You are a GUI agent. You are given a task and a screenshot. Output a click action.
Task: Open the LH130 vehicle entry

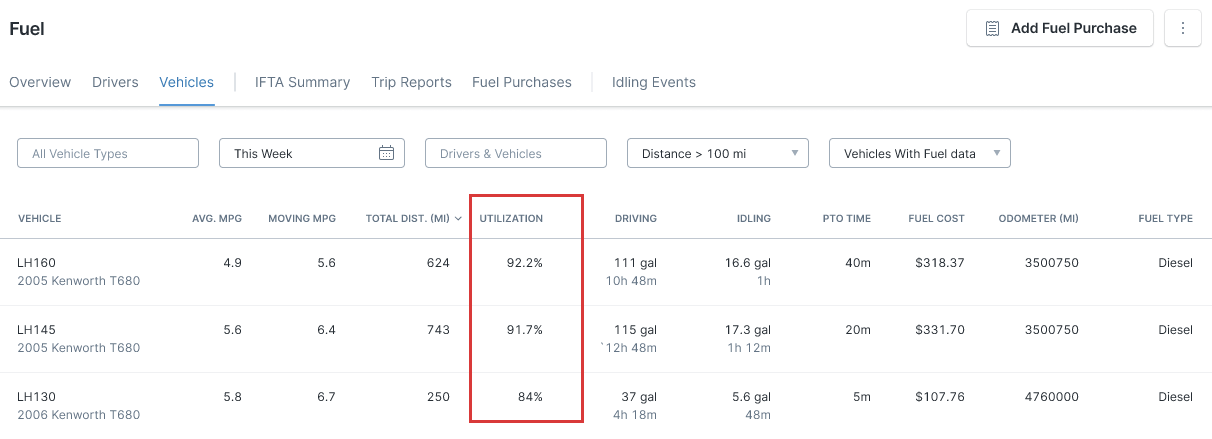pyautogui.click(x=36, y=397)
